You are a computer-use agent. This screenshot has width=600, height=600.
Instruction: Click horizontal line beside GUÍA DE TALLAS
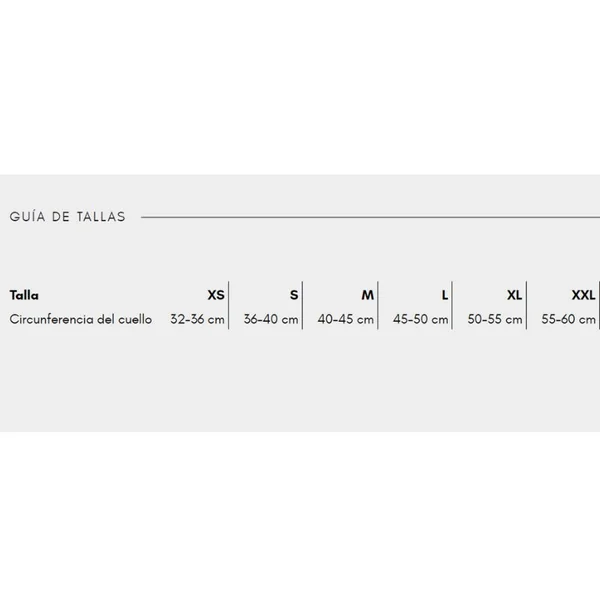[370, 217]
